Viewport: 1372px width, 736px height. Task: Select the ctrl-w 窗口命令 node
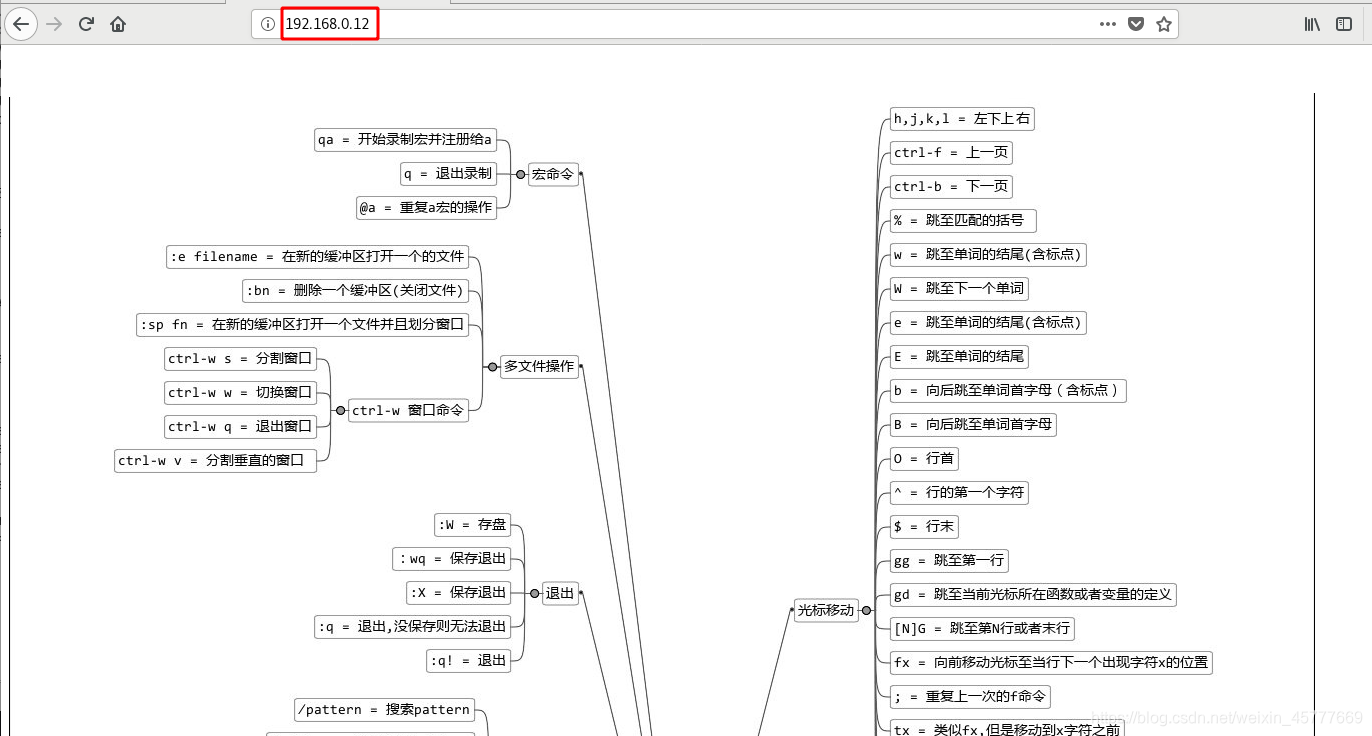(x=408, y=410)
